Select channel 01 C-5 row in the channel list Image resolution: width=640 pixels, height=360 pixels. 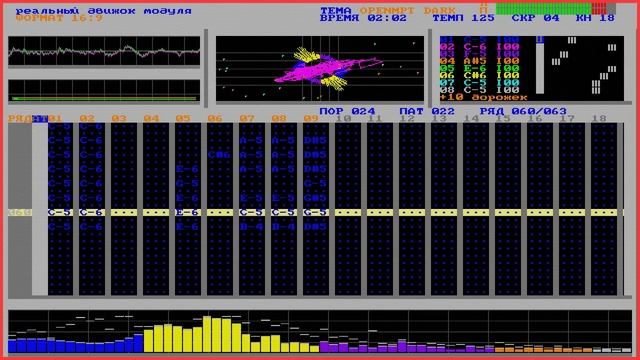pyautogui.click(x=480, y=40)
